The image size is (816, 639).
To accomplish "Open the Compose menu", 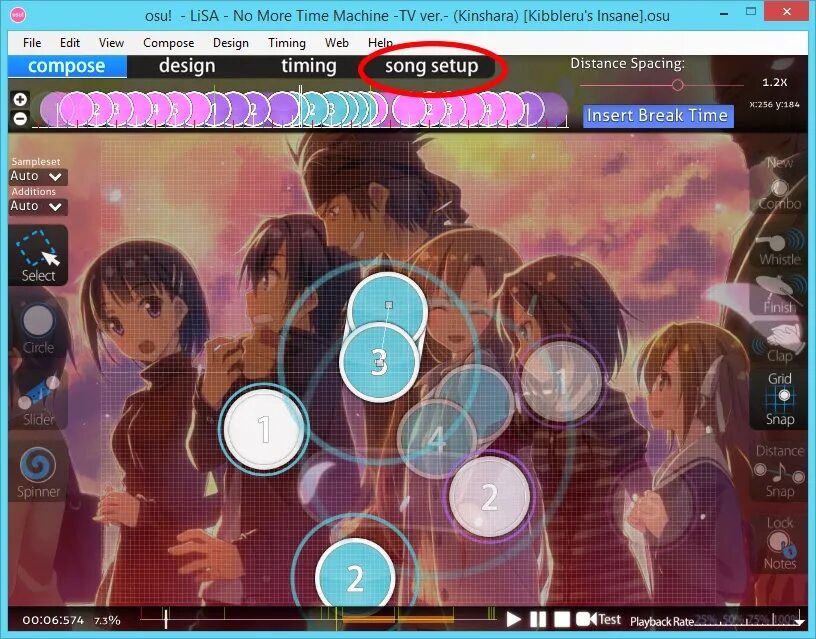I will click(x=169, y=43).
